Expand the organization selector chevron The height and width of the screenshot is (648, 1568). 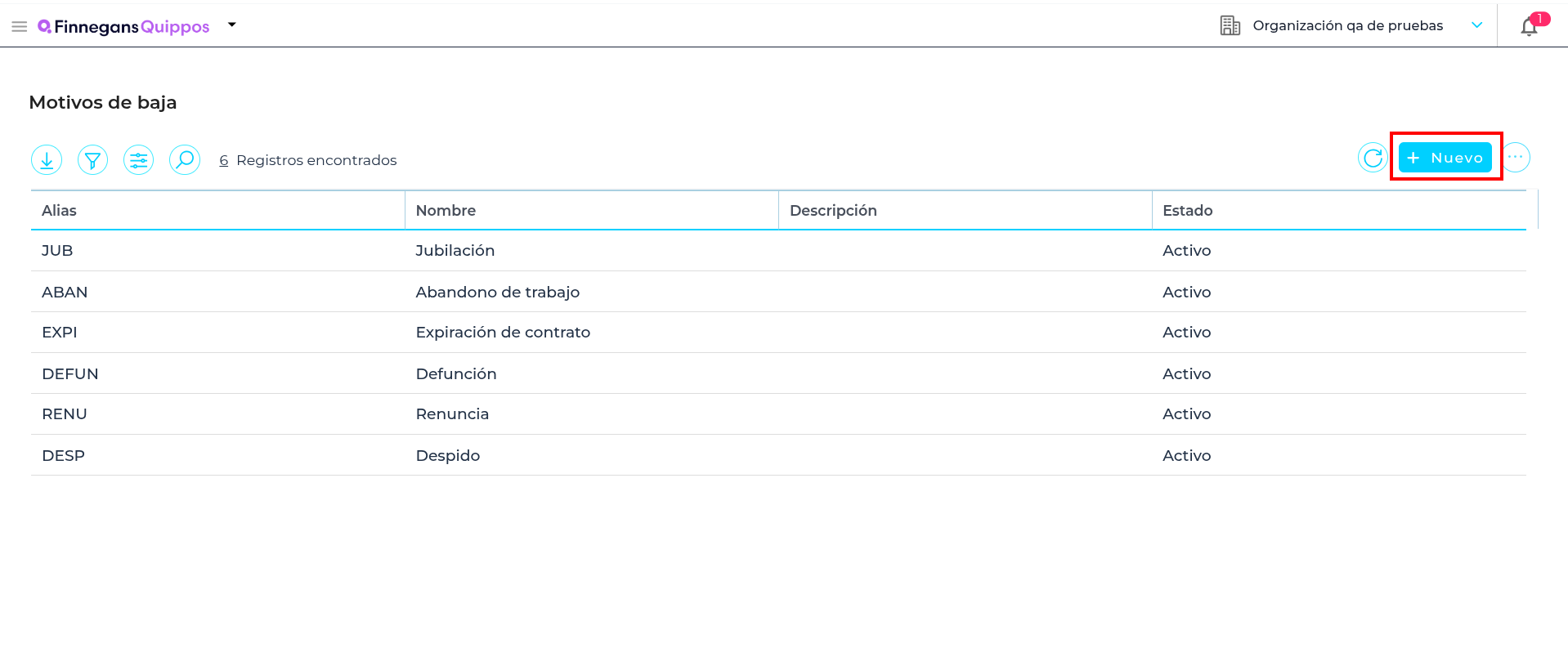pyautogui.click(x=1476, y=25)
